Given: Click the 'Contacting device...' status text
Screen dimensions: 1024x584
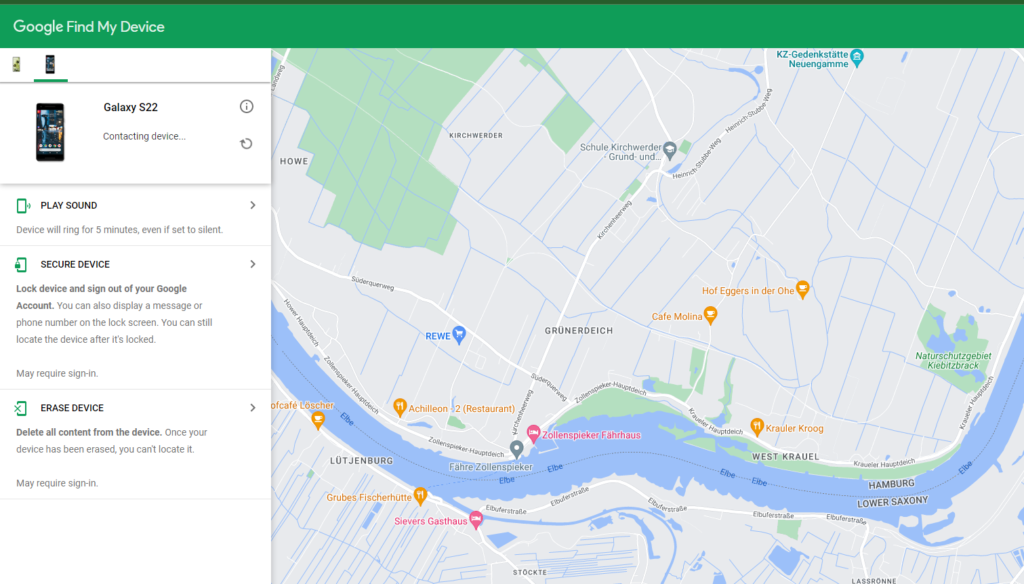Looking at the screenshot, I should point(144,136).
